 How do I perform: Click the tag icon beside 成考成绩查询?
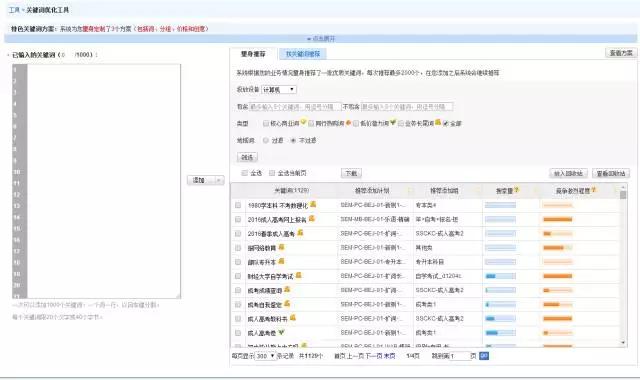287,289
